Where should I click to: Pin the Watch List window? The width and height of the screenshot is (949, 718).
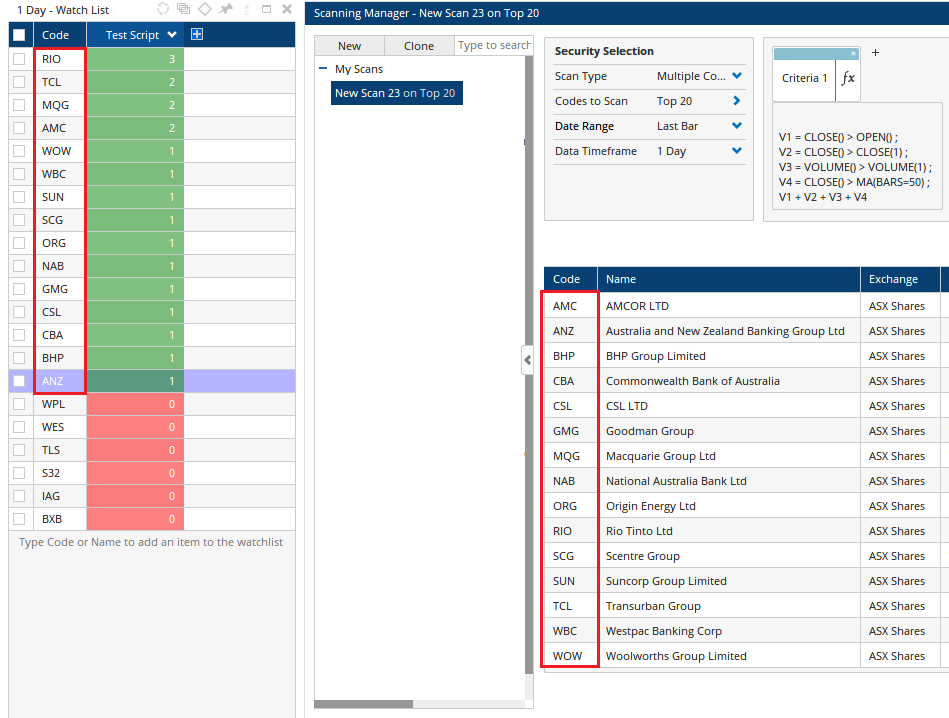pyautogui.click(x=226, y=9)
